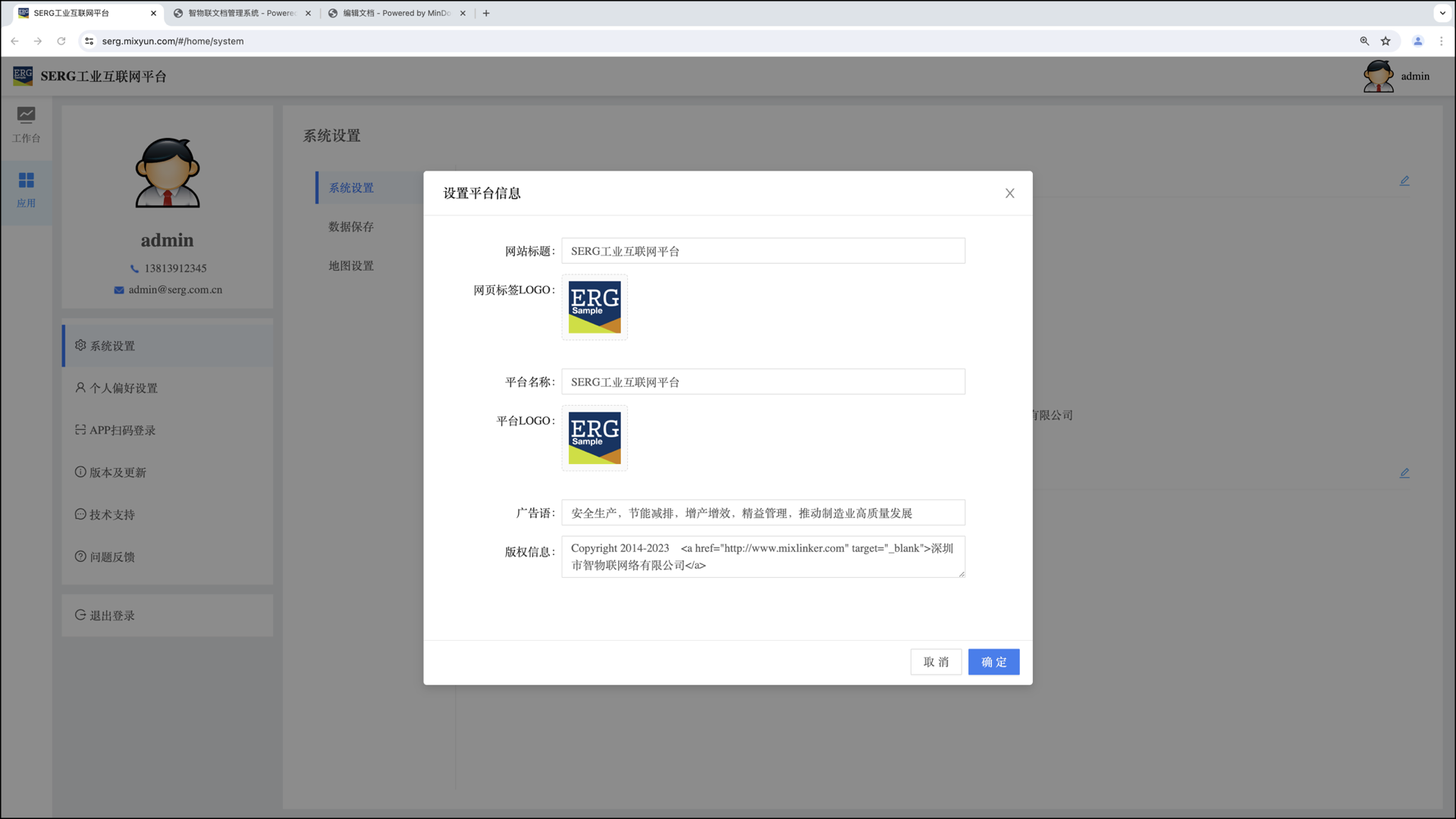Click the browser reload icon
Screen dimensions: 1456x819
61,41
